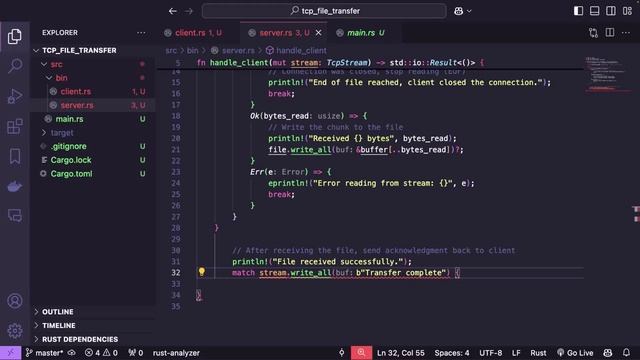Viewport: 640px width, 360px height.
Task: Open source control changes for server.rs
Action: point(593,33)
